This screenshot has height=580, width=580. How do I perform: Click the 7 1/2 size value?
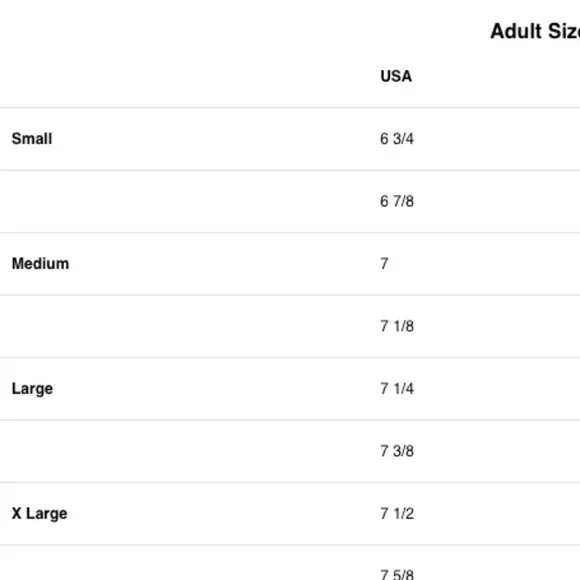click(397, 513)
